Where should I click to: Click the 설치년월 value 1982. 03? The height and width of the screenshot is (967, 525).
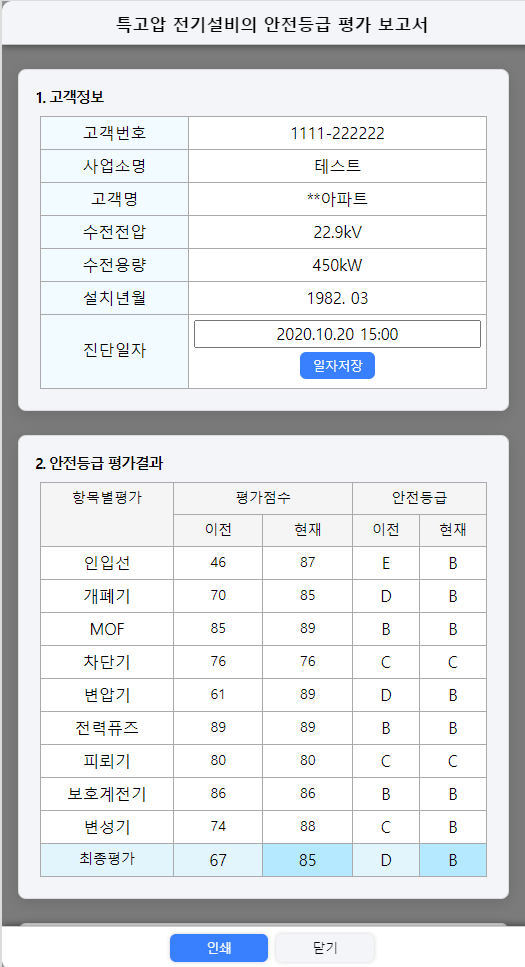click(337, 298)
